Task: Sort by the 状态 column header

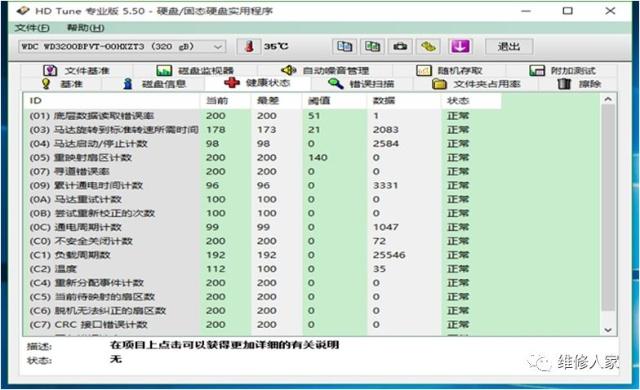Action: [x=471, y=101]
